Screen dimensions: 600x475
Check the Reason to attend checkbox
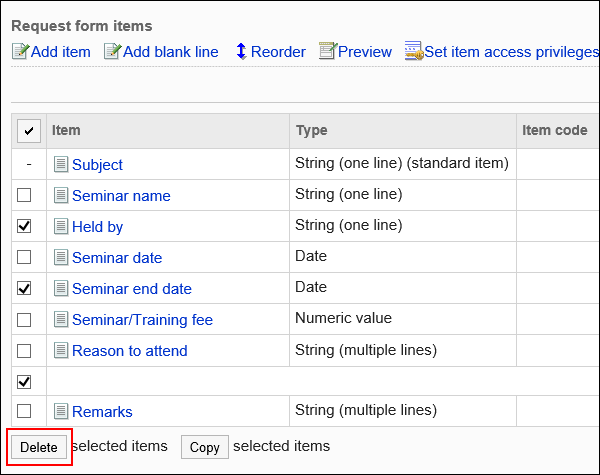[x=24, y=351]
